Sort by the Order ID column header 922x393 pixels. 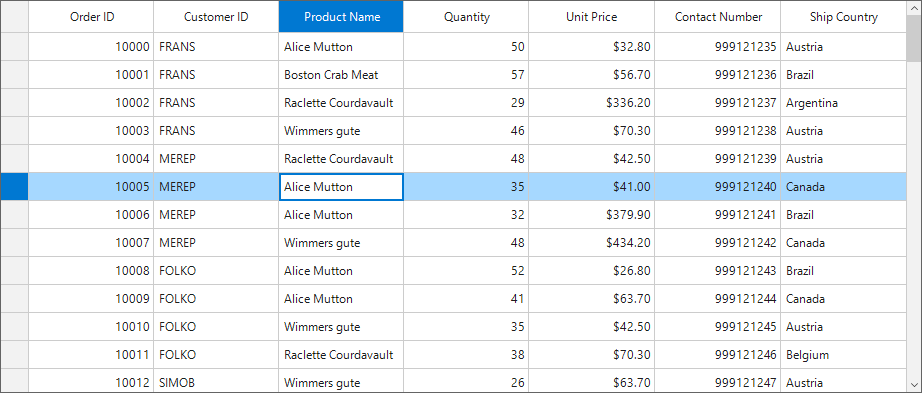pos(91,16)
